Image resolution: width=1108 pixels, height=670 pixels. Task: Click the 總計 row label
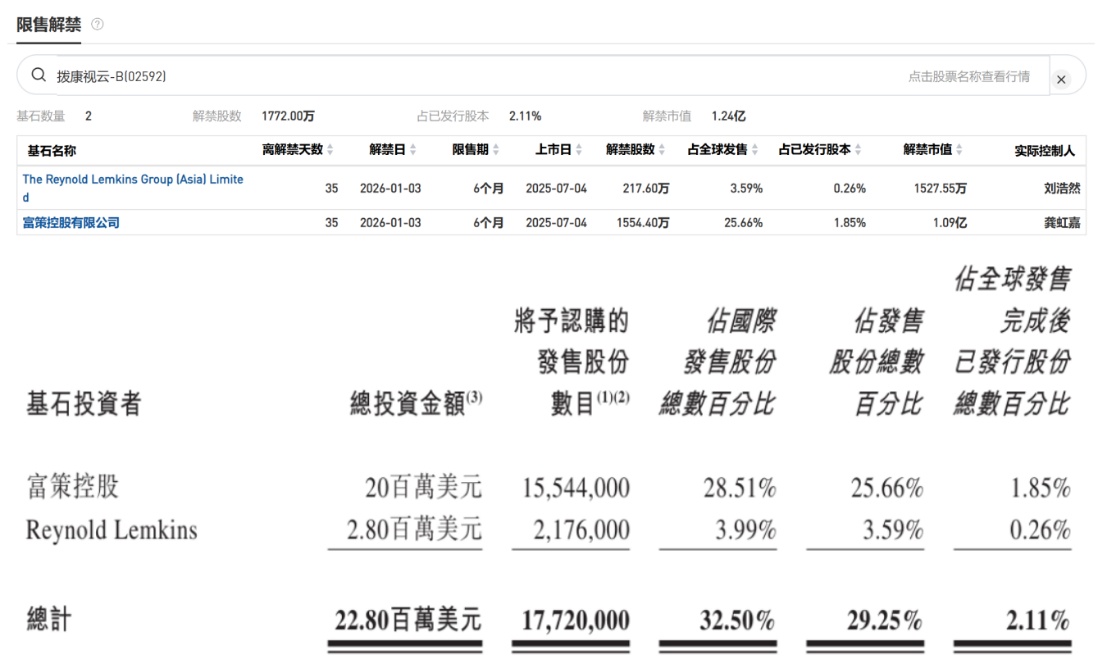click(x=49, y=619)
